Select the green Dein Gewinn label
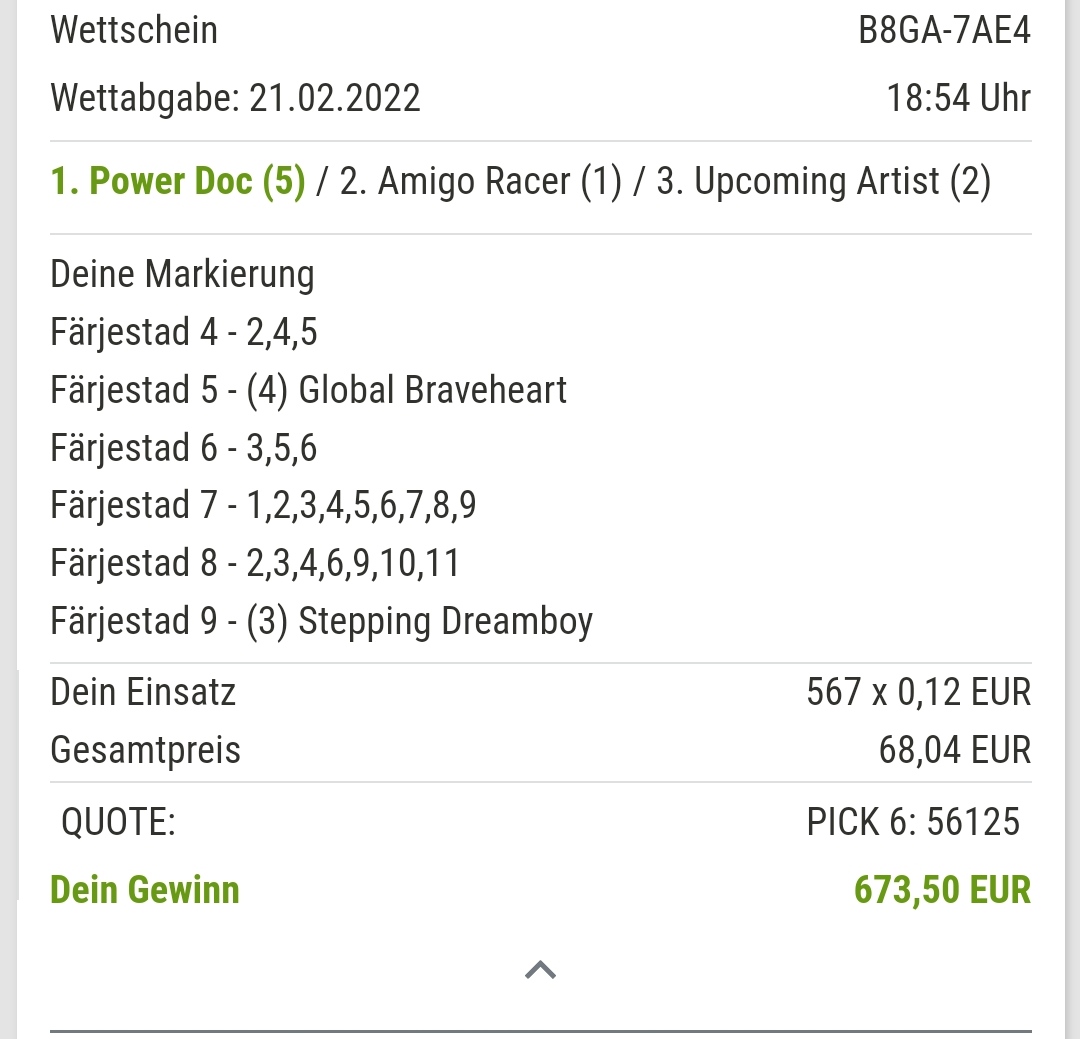This screenshot has height=1039, width=1080. [x=145, y=889]
